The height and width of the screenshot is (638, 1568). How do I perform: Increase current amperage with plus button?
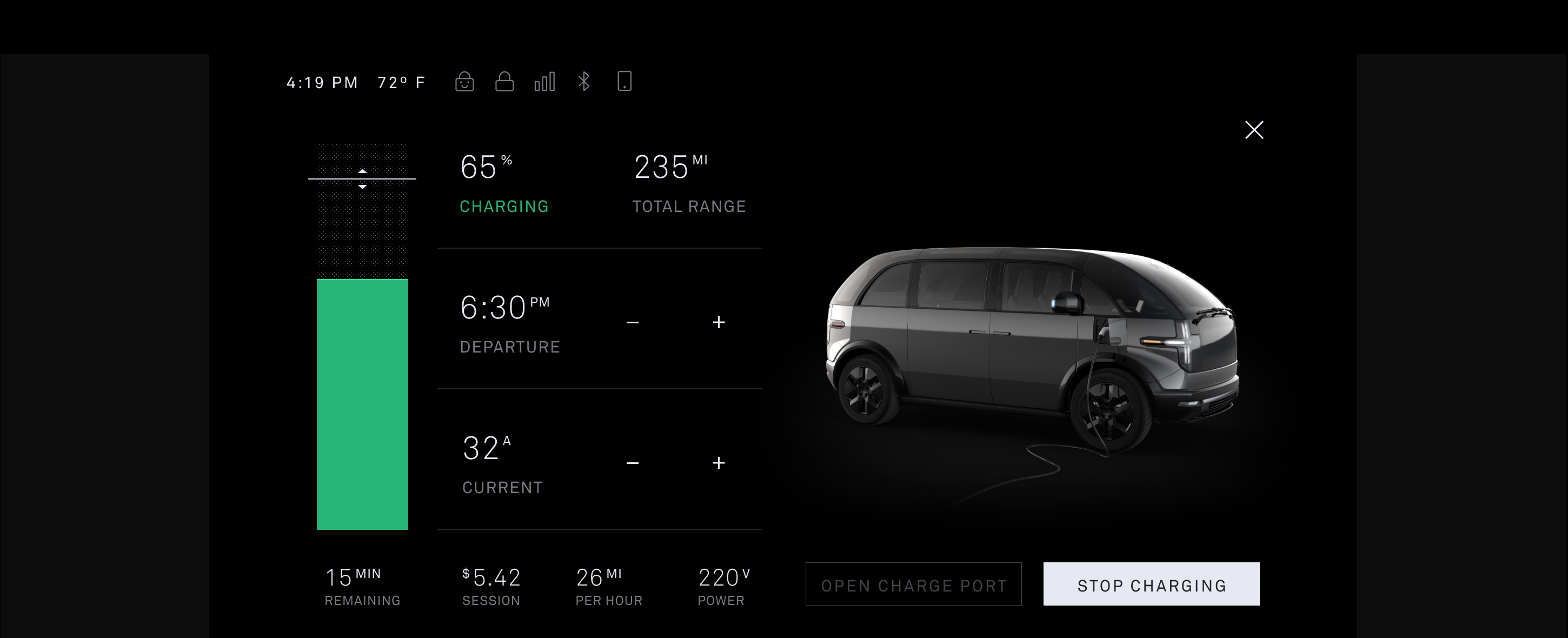719,462
